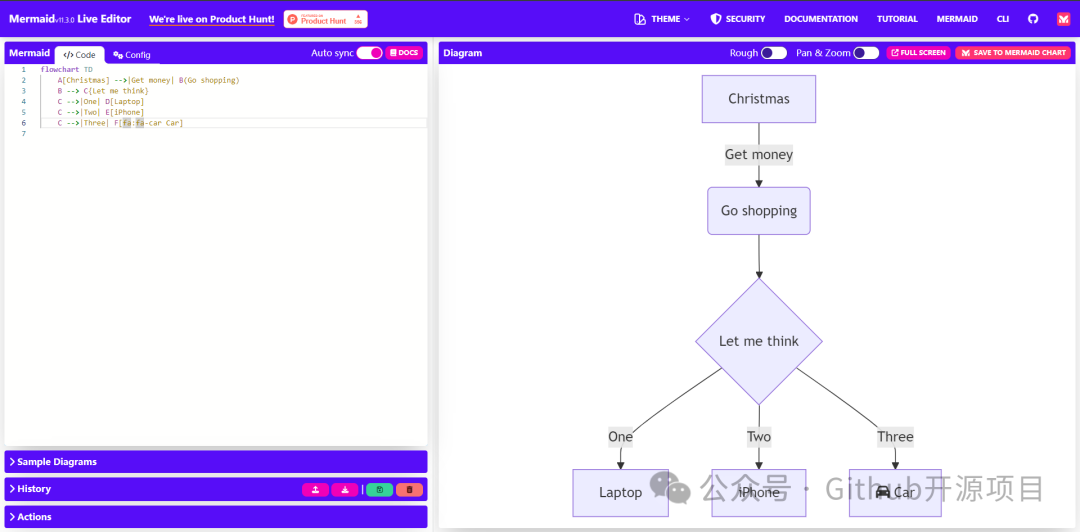Open the Security link
1080x532 pixels.
click(x=738, y=19)
